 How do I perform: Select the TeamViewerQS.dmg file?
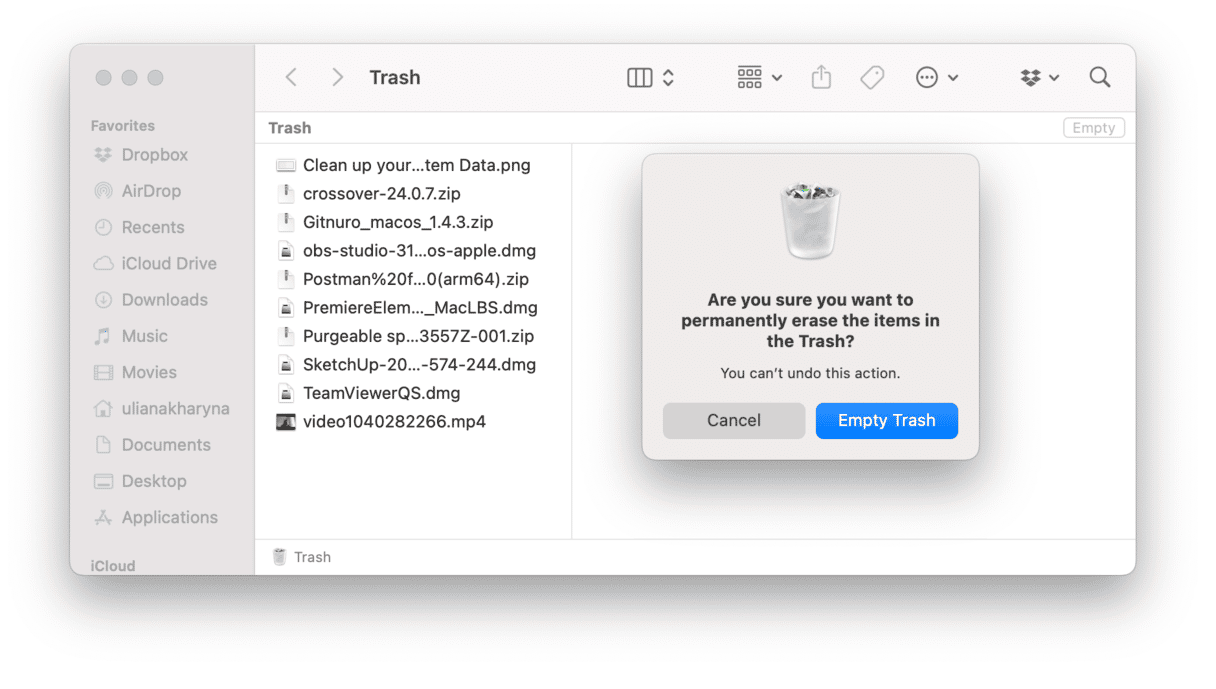click(381, 393)
